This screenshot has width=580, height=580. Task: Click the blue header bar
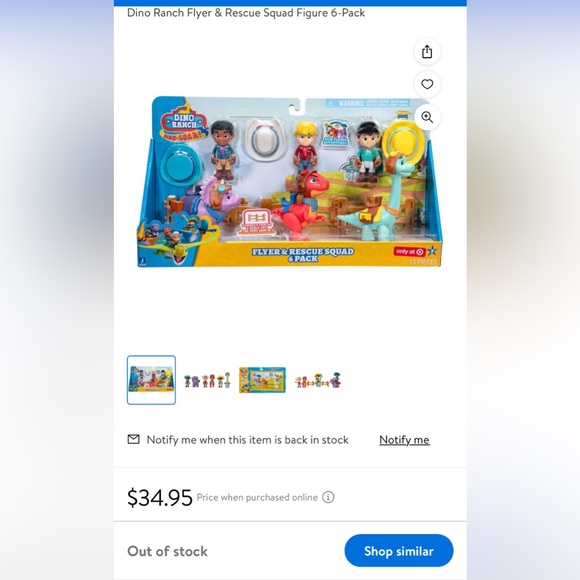290,3
